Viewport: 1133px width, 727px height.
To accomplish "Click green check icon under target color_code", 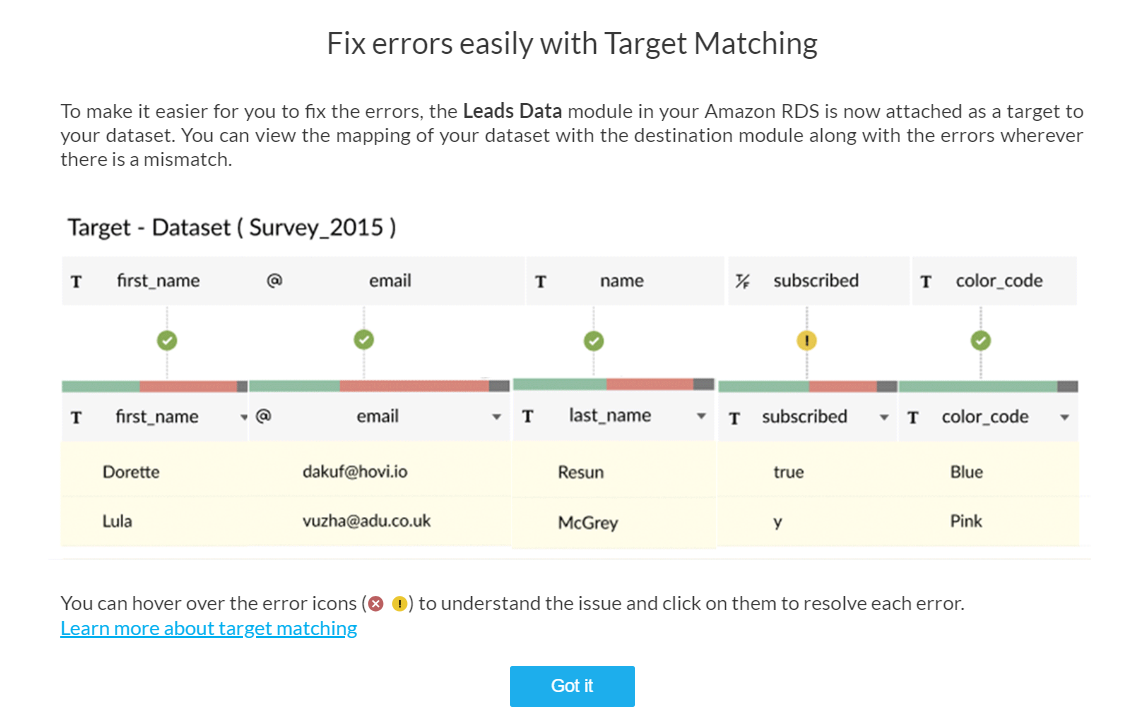I will (981, 340).
